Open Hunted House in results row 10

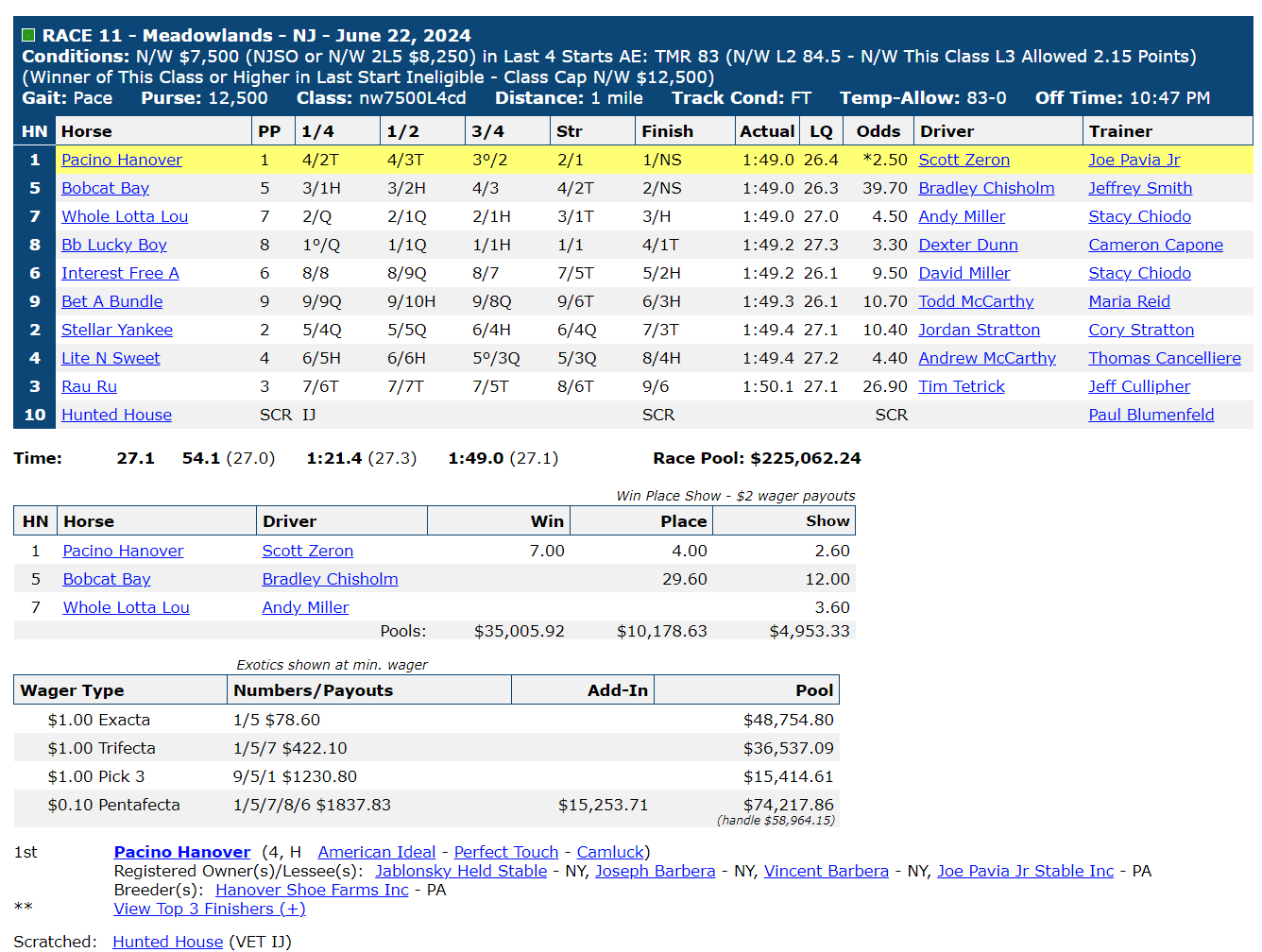coord(116,415)
